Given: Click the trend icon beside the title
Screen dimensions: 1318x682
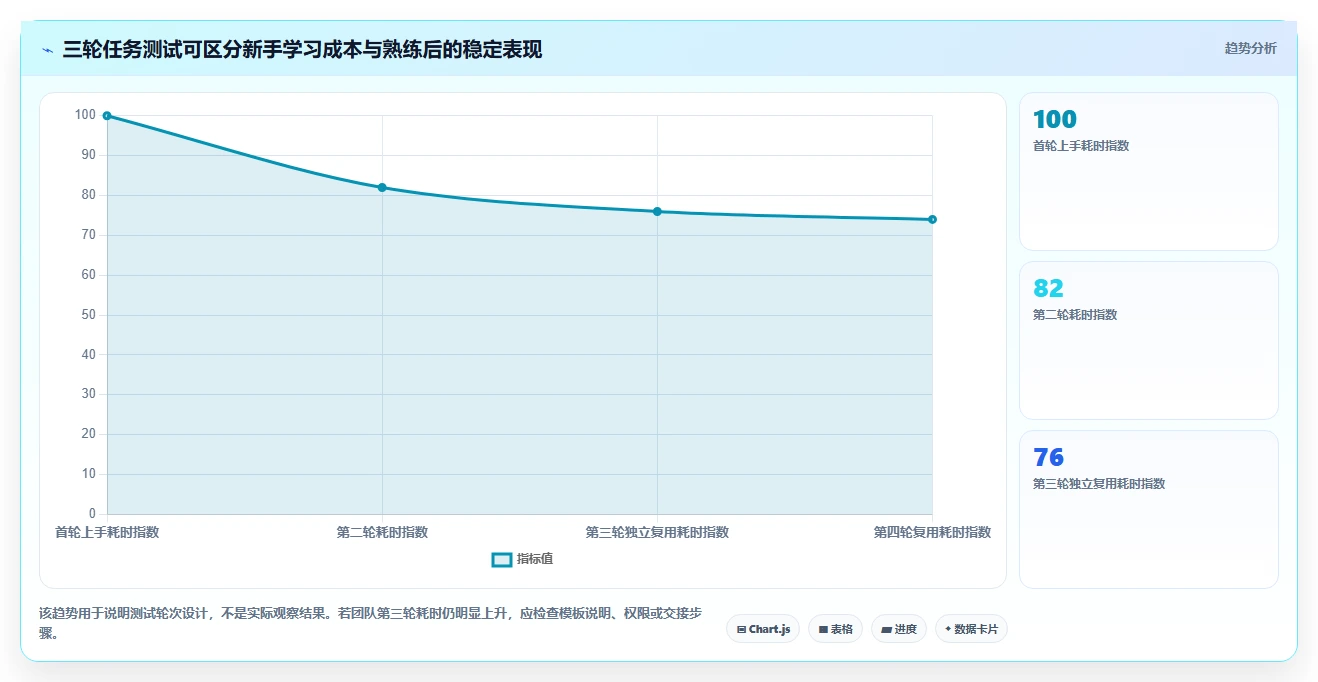Looking at the screenshot, I should click(48, 49).
